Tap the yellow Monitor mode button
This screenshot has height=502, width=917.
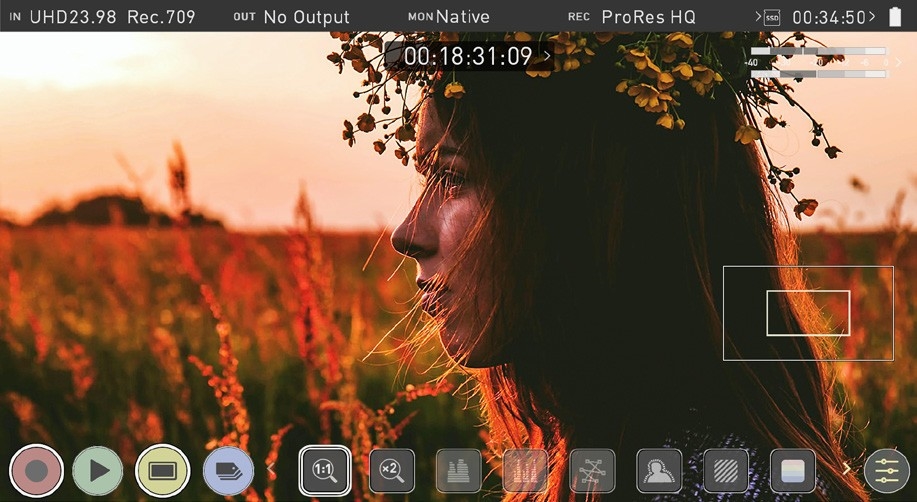point(162,470)
